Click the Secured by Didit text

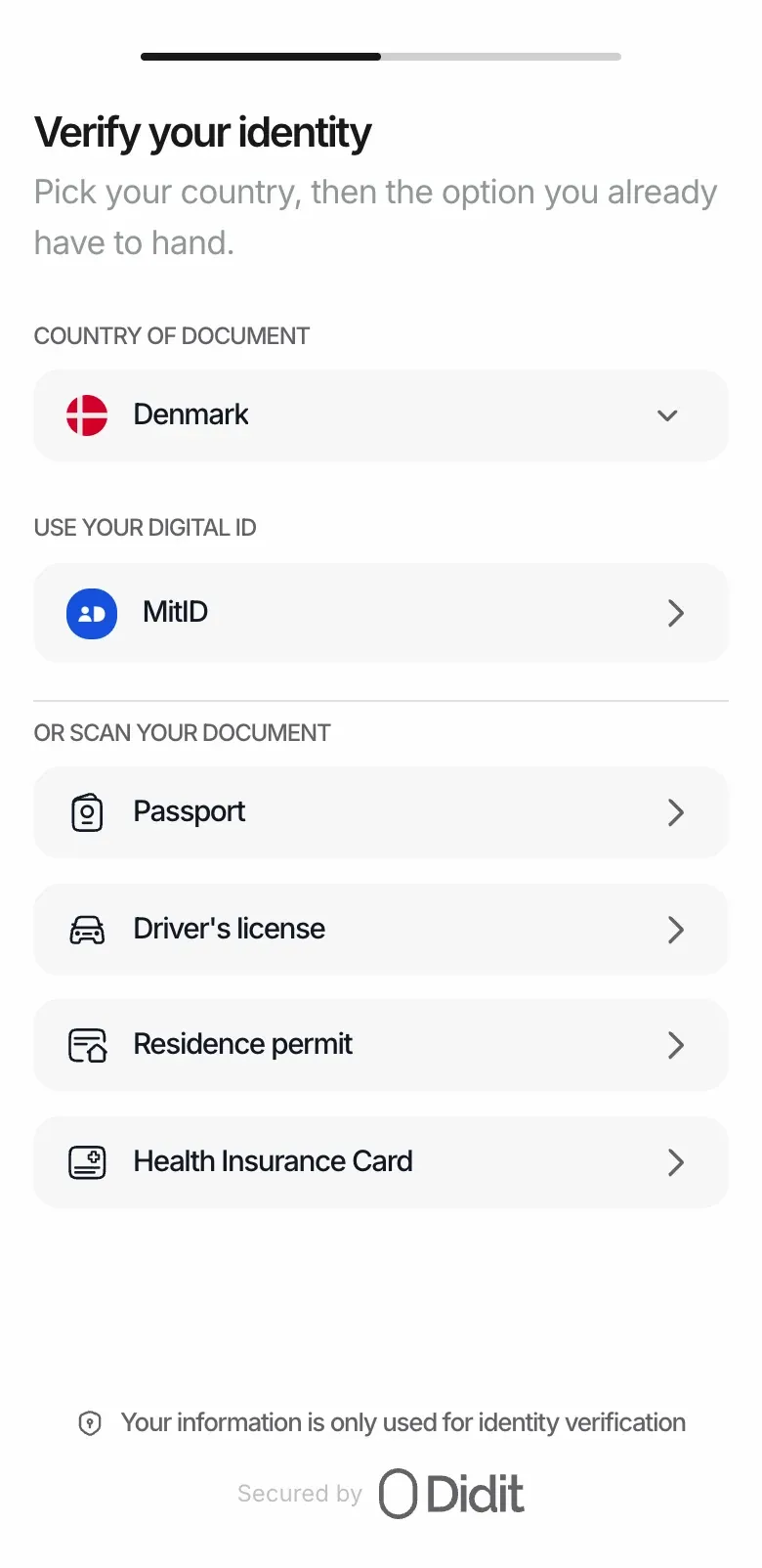coord(381,1494)
